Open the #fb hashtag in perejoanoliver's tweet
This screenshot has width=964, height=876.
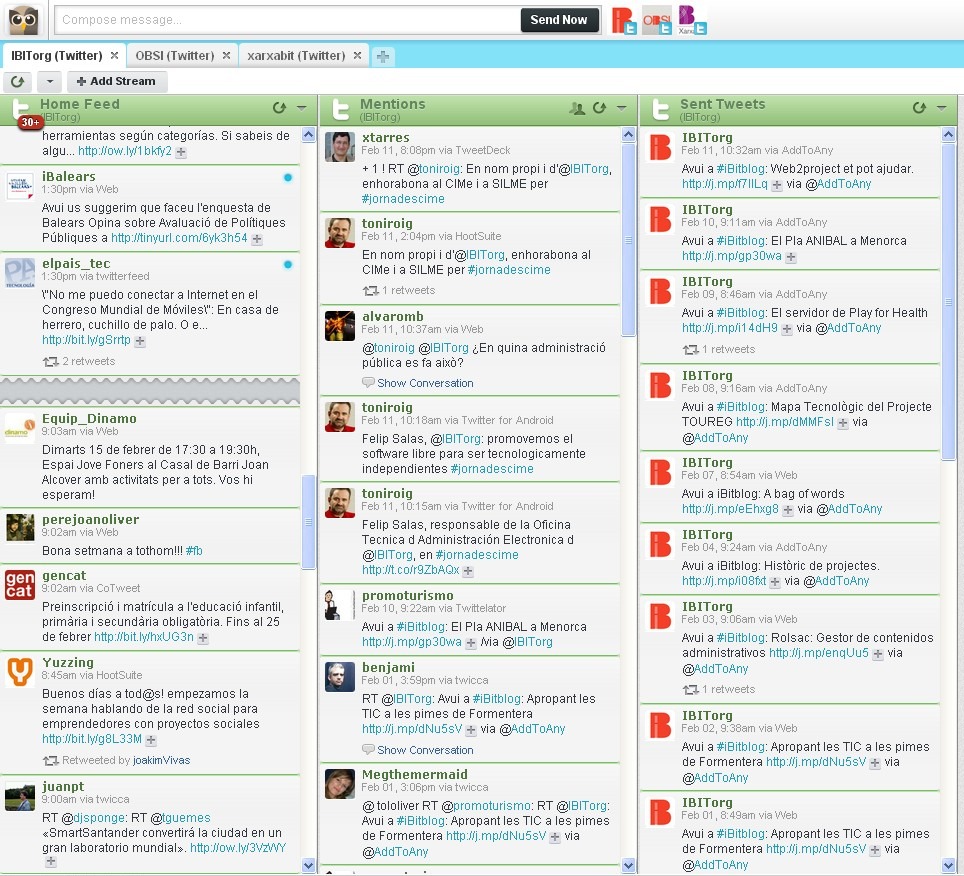click(194, 551)
